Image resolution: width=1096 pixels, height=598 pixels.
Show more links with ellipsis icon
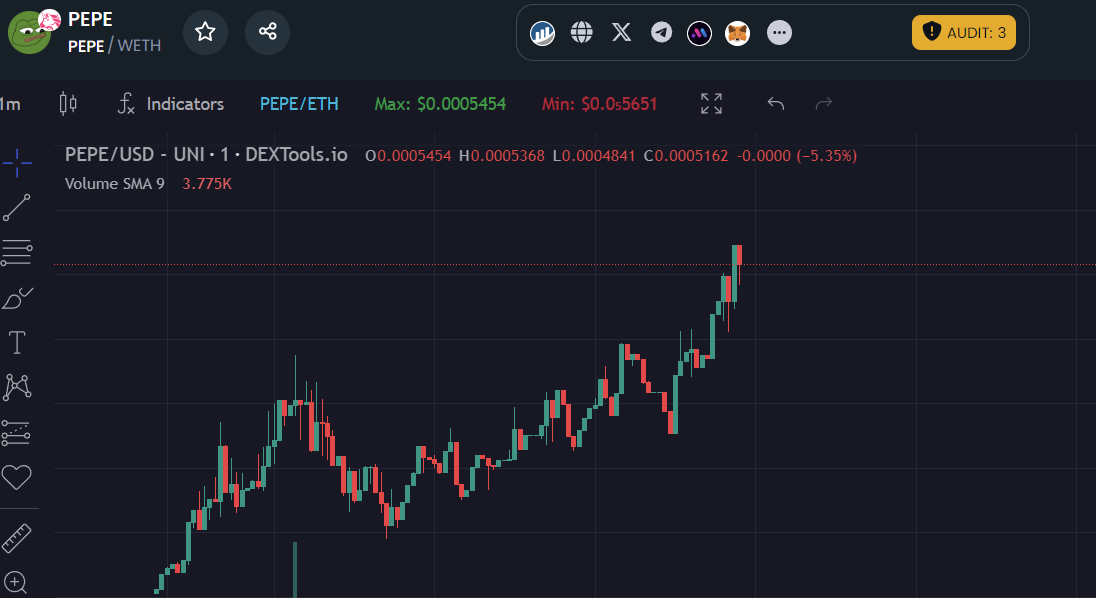tap(779, 33)
